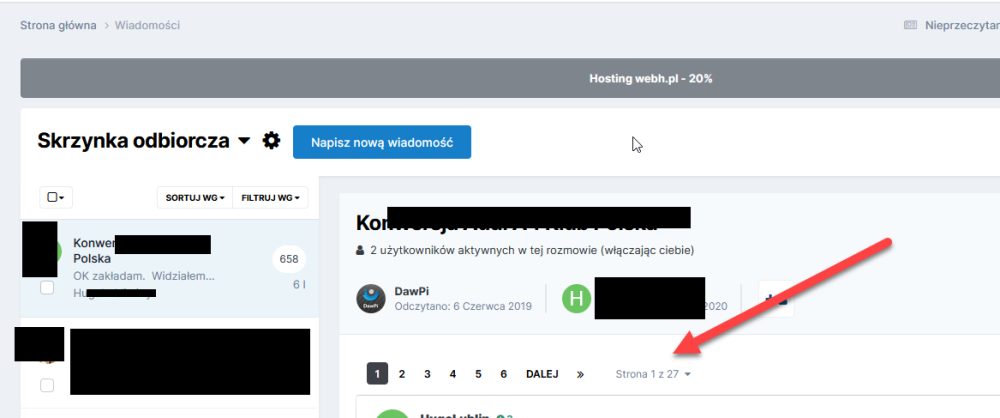Viewport: 1000px width, 418px height.
Task: Click the 658 replies count badge
Action: (289, 259)
